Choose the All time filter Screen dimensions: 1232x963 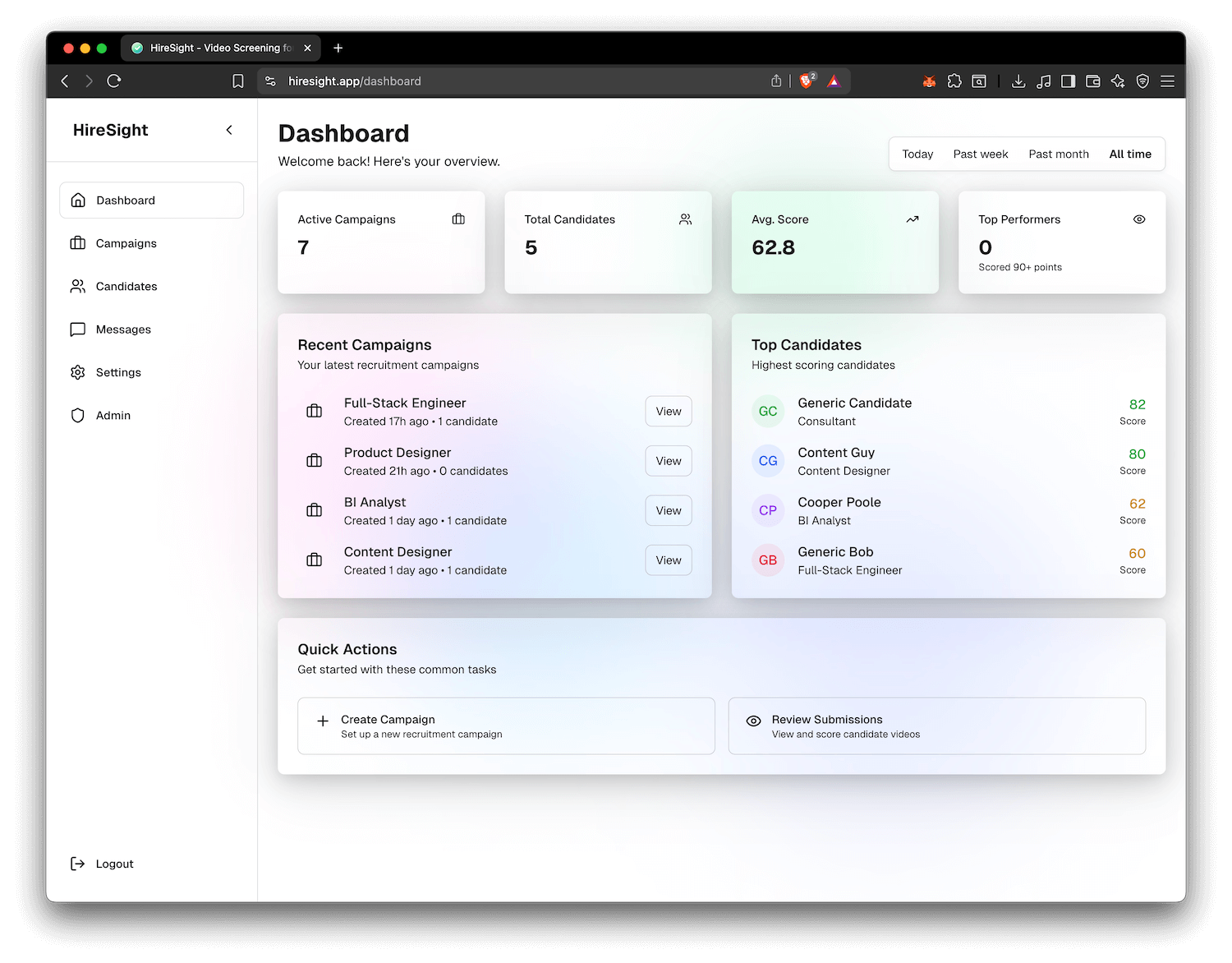1129,154
